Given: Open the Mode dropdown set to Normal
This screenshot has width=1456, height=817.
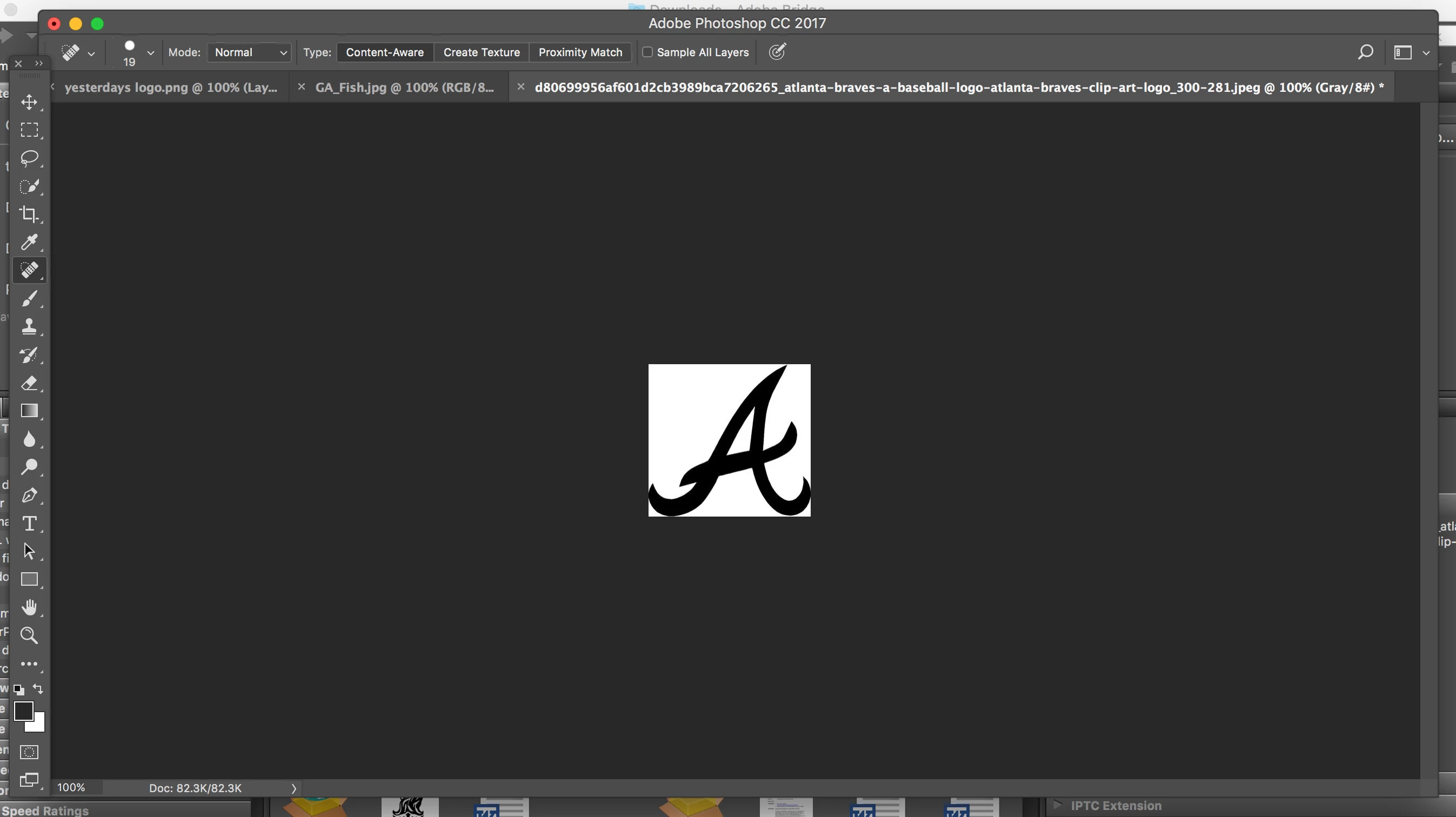Looking at the screenshot, I should [249, 52].
